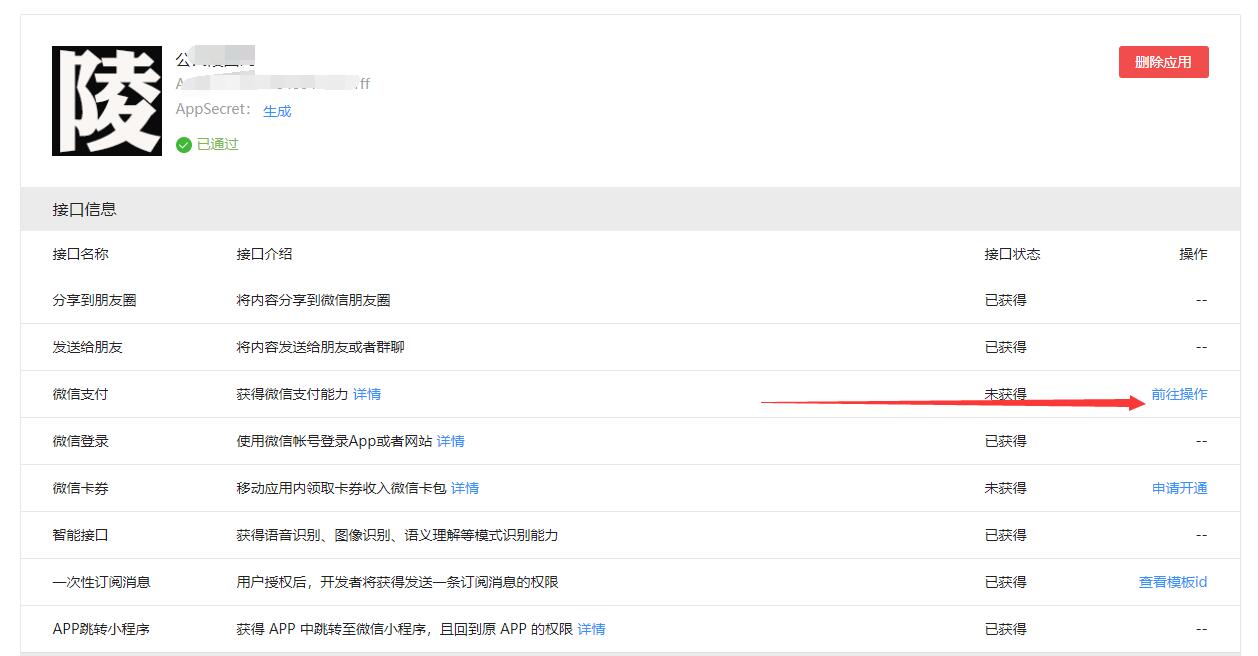Open 详情 link in 微信登录 row
Screen dimensions: 1258x656
click(x=451, y=441)
